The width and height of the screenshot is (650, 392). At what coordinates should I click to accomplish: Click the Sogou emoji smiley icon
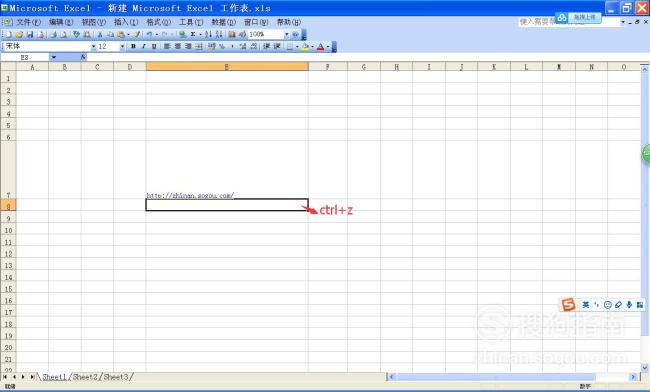coord(608,305)
